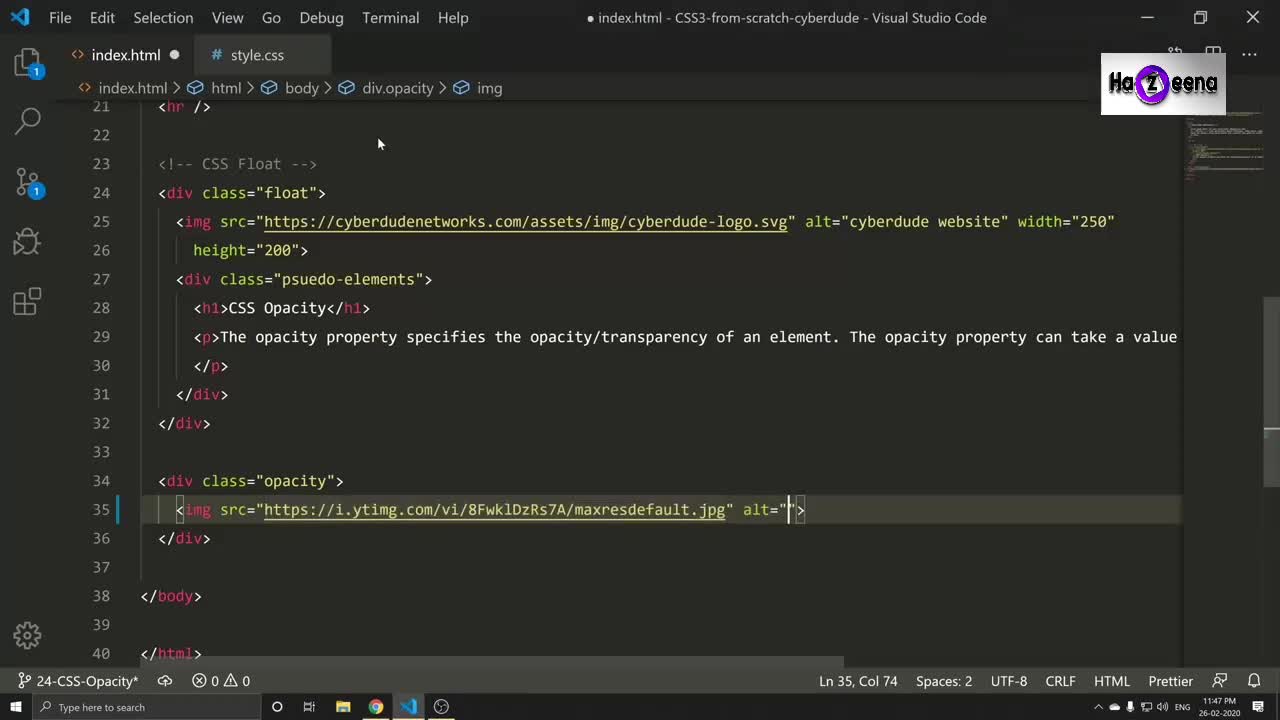Show warnings count in status bar
The width and height of the screenshot is (1280, 720).
point(237,681)
